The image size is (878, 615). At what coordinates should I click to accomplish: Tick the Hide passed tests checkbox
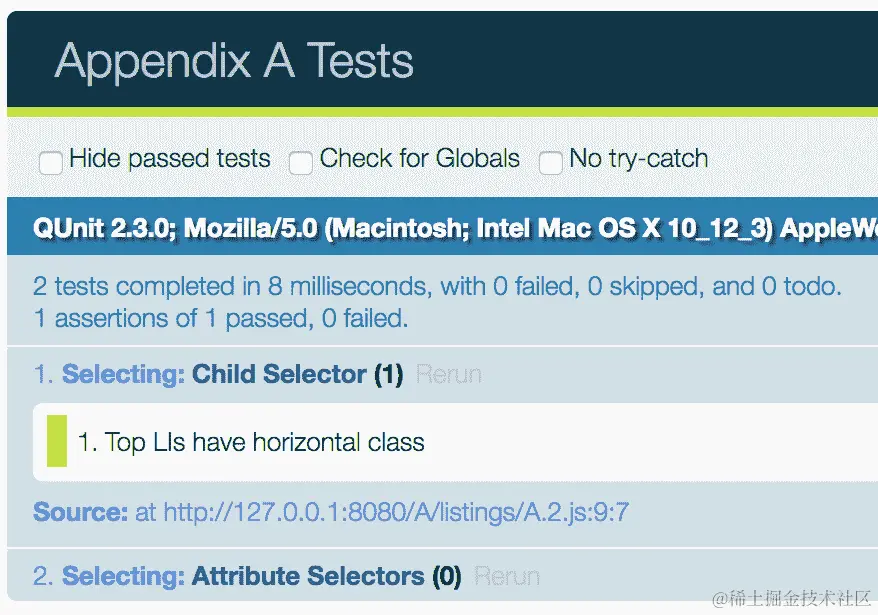pyautogui.click(x=51, y=162)
